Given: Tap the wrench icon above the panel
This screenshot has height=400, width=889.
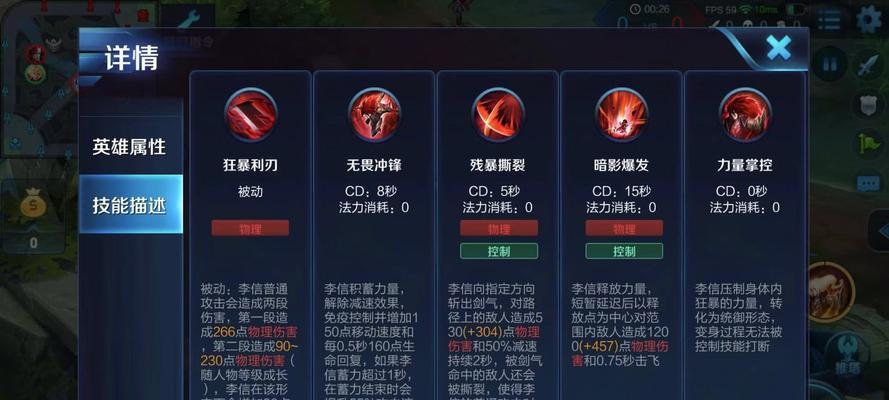Looking at the screenshot, I should coord(188,19).
